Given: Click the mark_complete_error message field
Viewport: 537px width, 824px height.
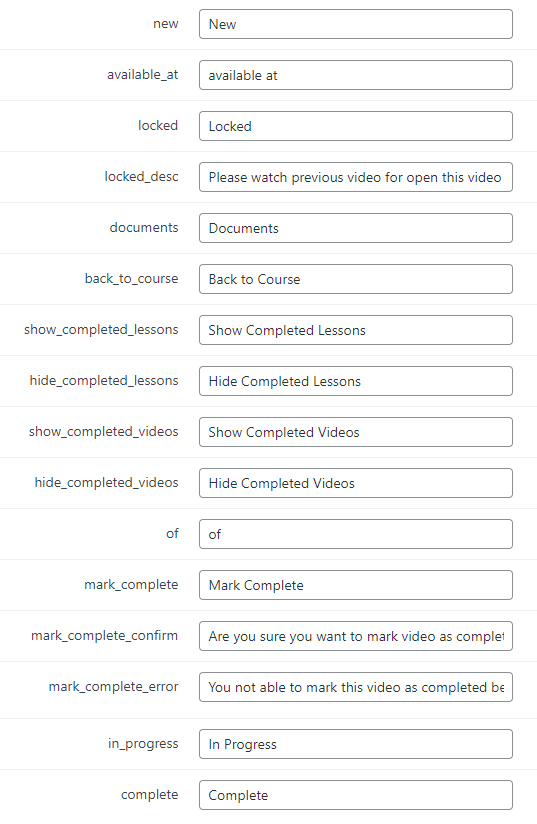Looking at the screenshot, I should [356, 687].
